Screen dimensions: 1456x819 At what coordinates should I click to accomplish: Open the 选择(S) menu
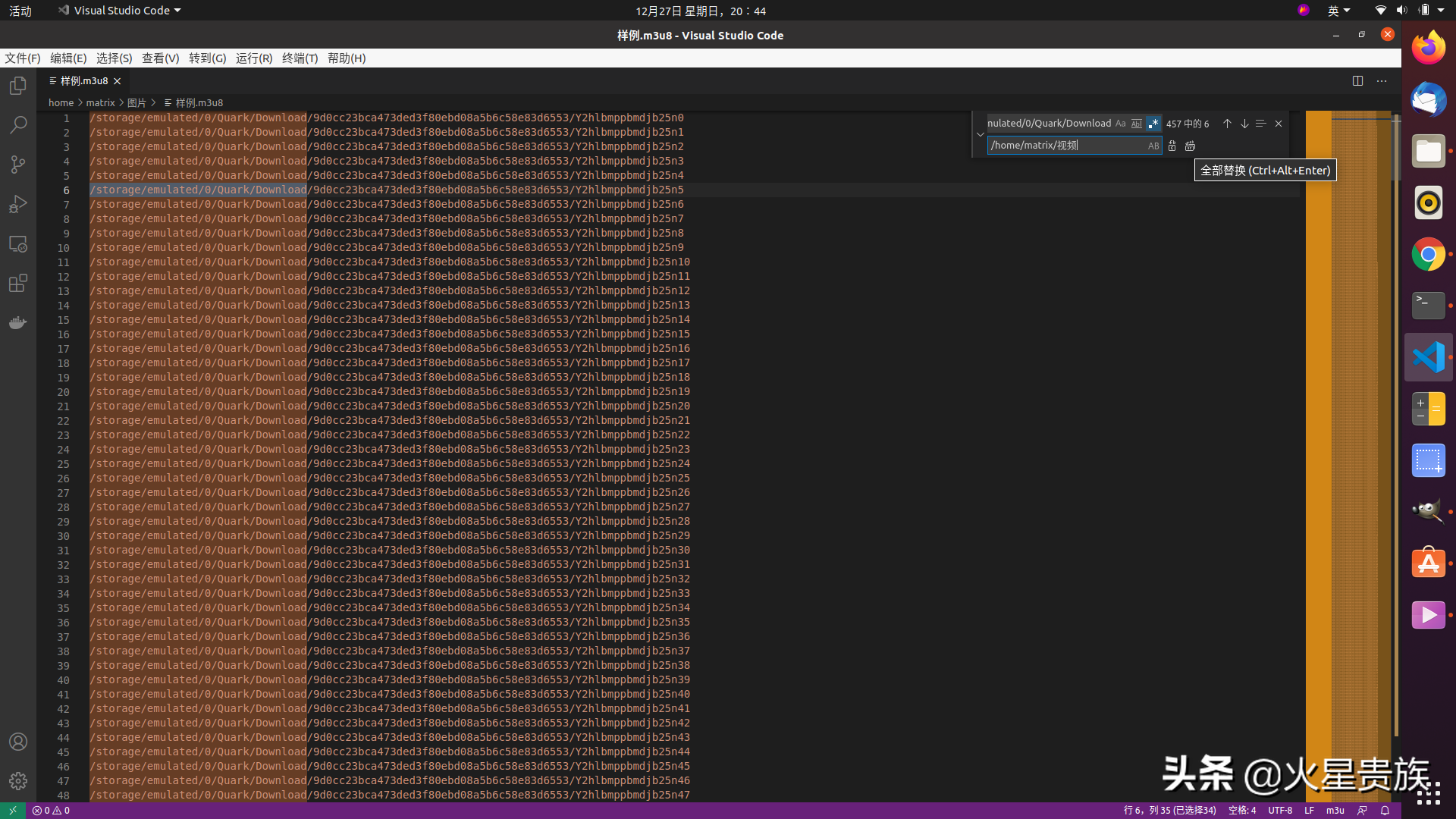point(115,58)
